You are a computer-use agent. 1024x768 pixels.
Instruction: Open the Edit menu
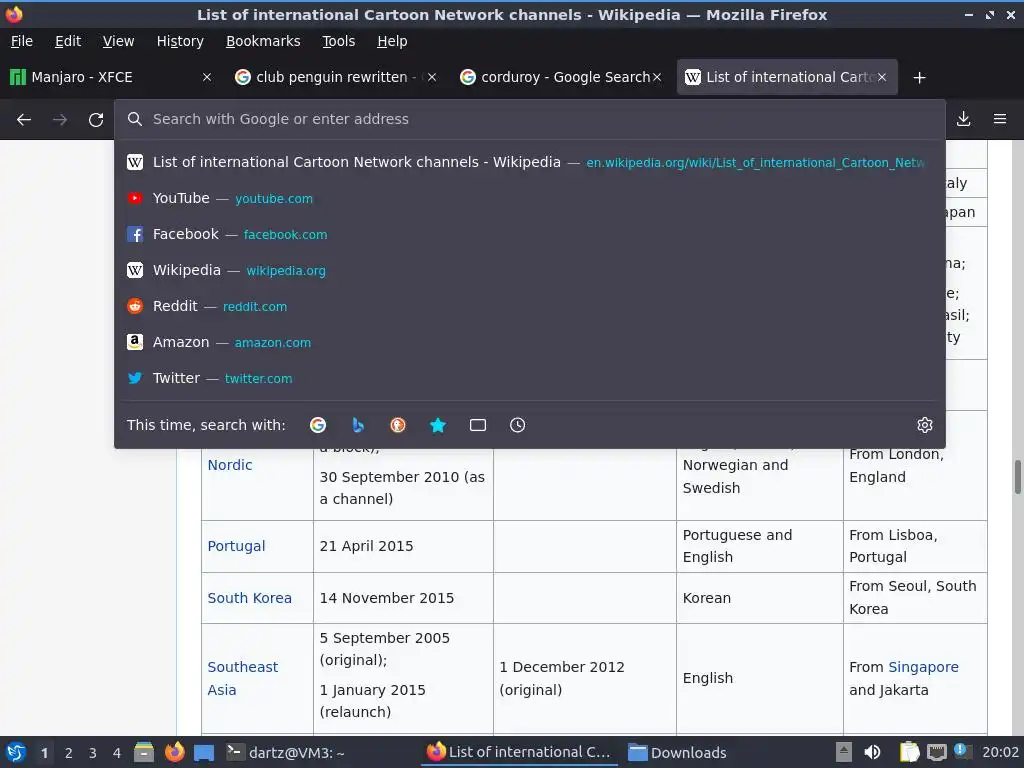(68, 41)
